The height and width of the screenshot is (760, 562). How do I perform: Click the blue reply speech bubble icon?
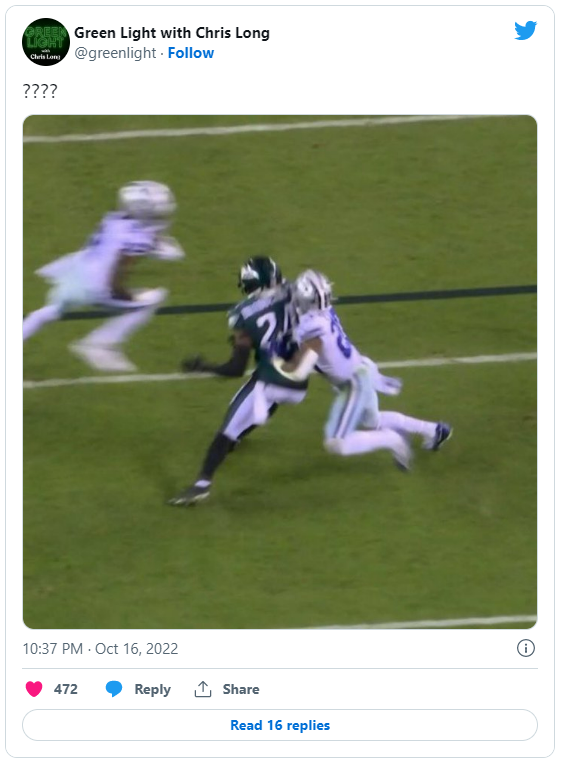click(113, 689)
